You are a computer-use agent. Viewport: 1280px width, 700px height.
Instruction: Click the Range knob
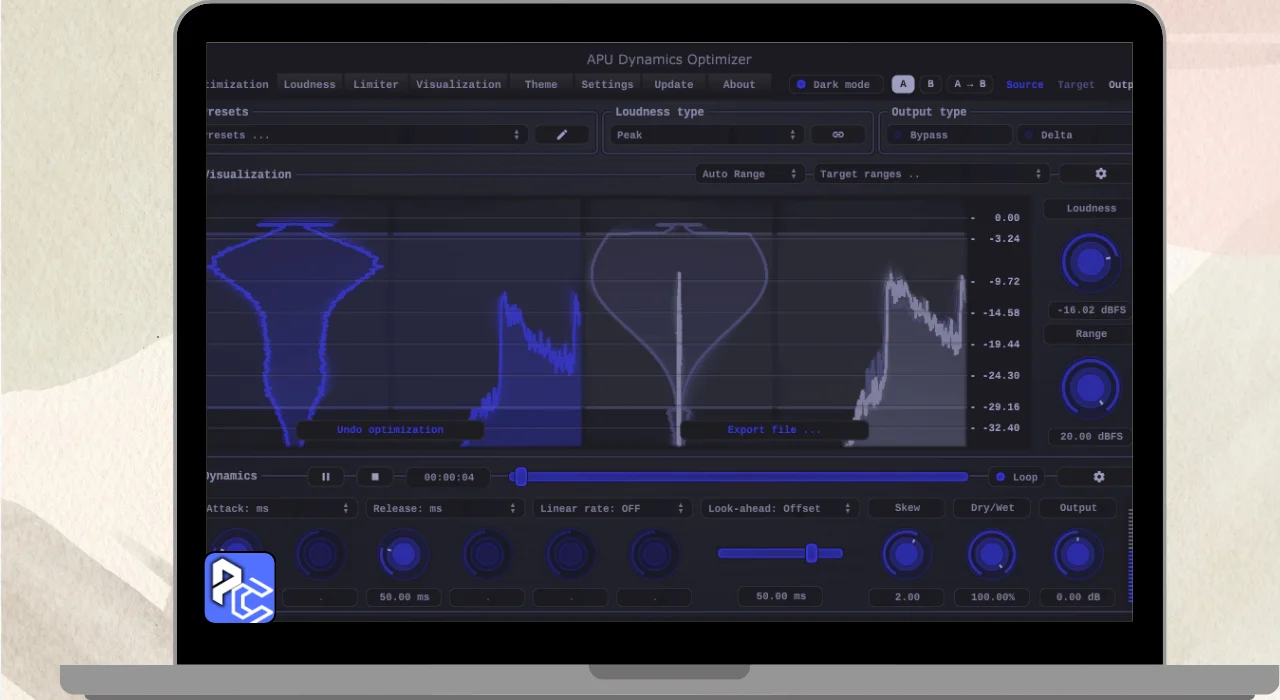(x=1090, y=388)
